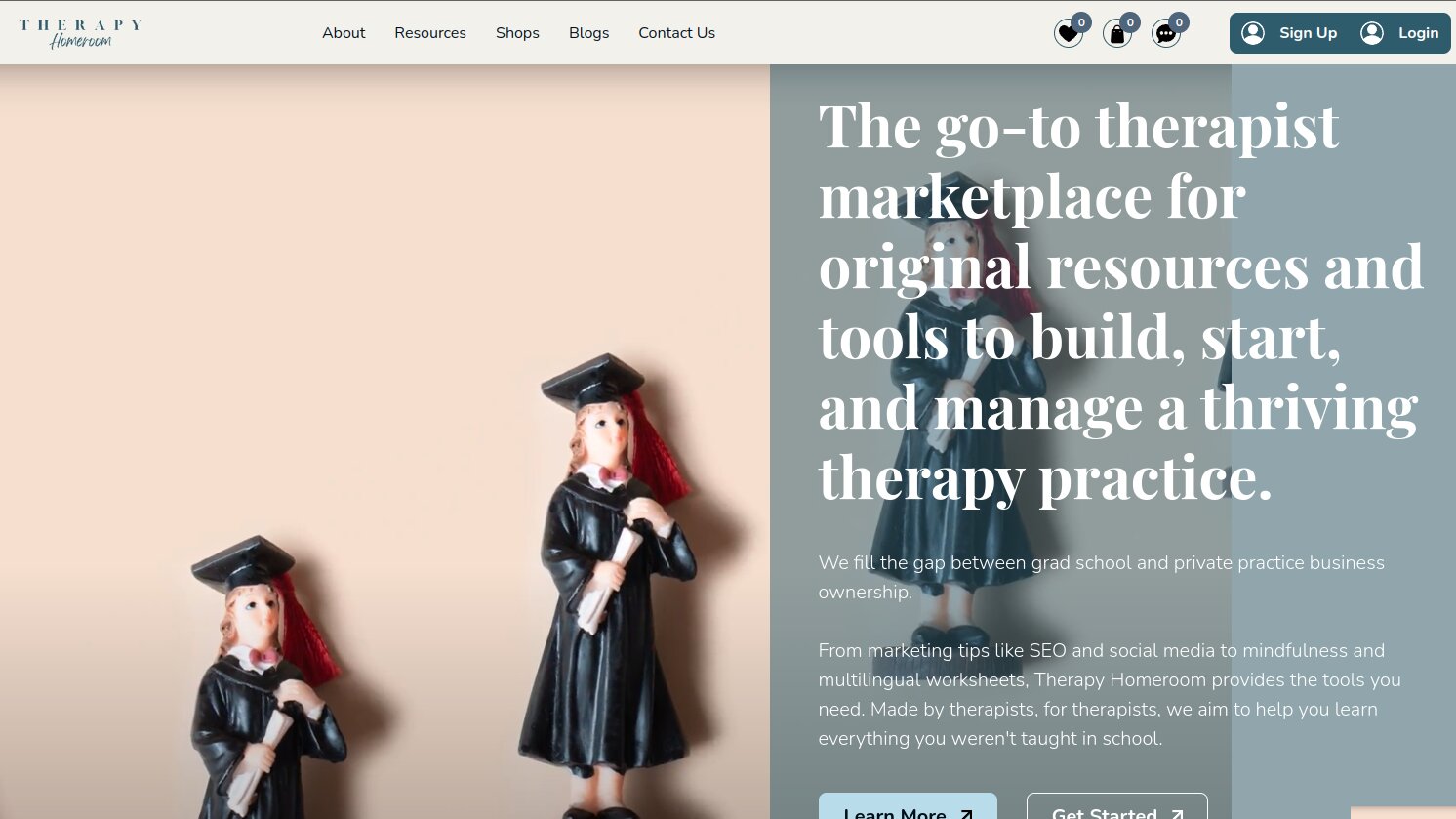Open the About menu item
The width and height of the screenshot is (1456, 819).
coord(344,33)
